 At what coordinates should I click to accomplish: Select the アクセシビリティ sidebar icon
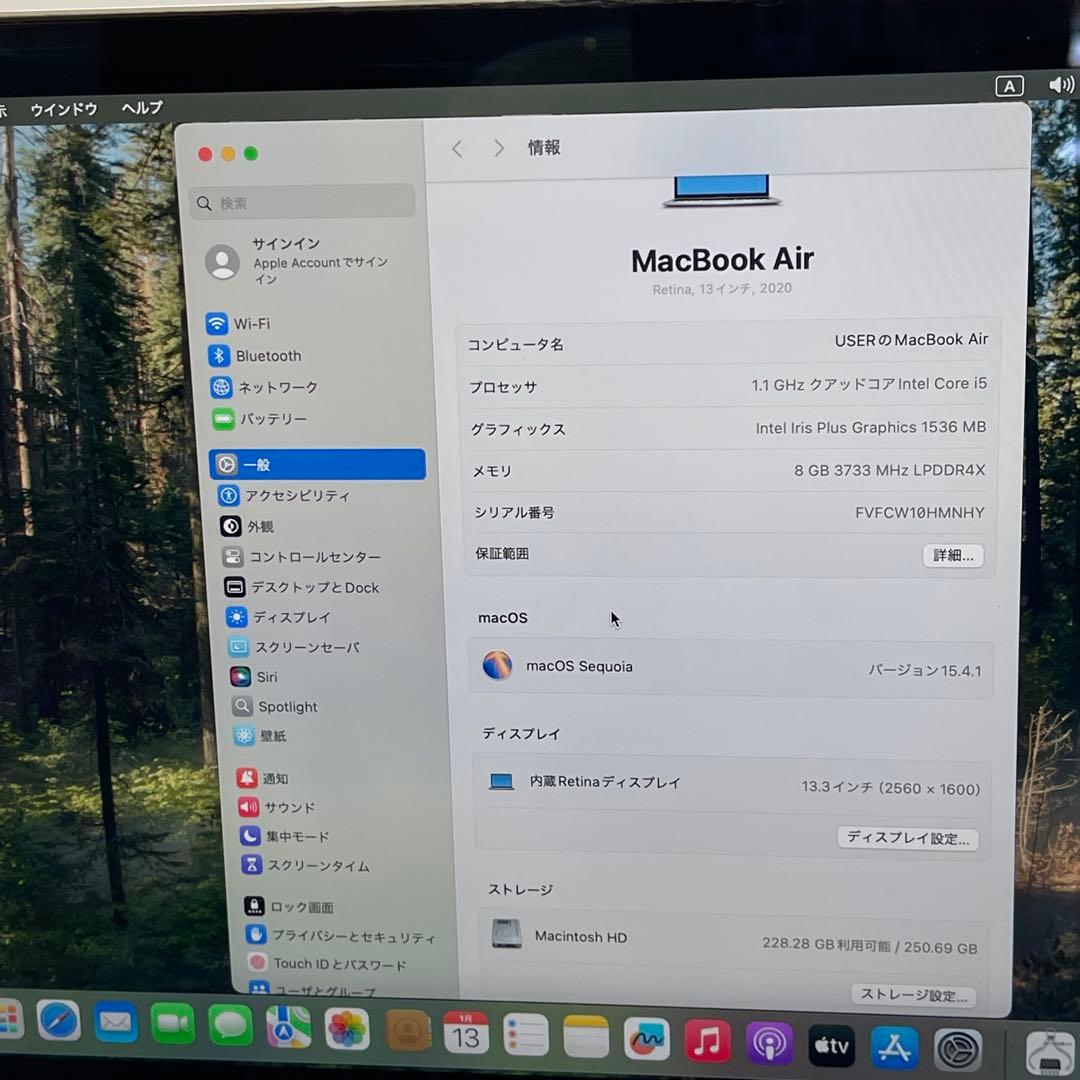pos(231,495)
